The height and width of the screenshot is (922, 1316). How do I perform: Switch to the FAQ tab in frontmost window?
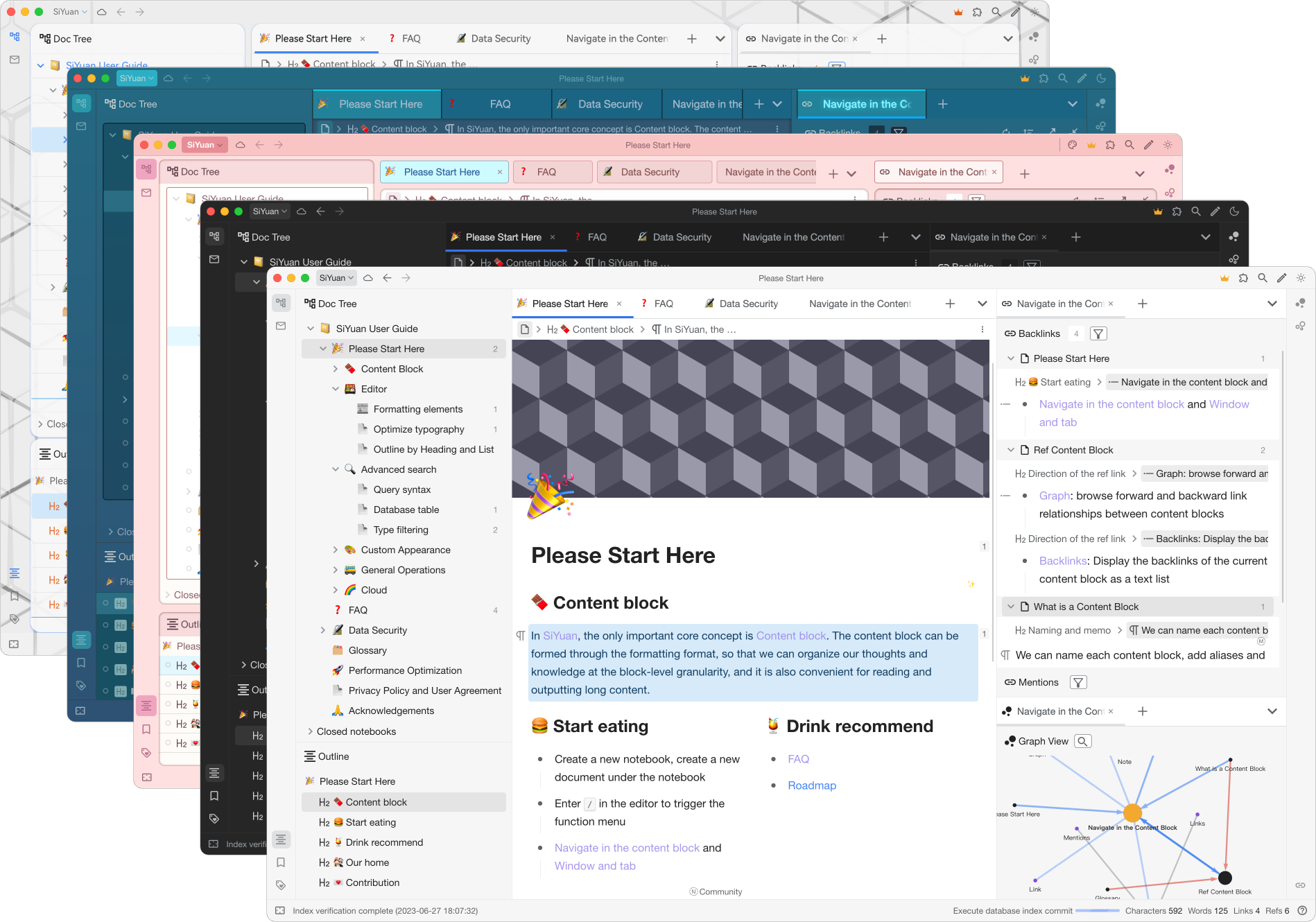pos(657,304)
